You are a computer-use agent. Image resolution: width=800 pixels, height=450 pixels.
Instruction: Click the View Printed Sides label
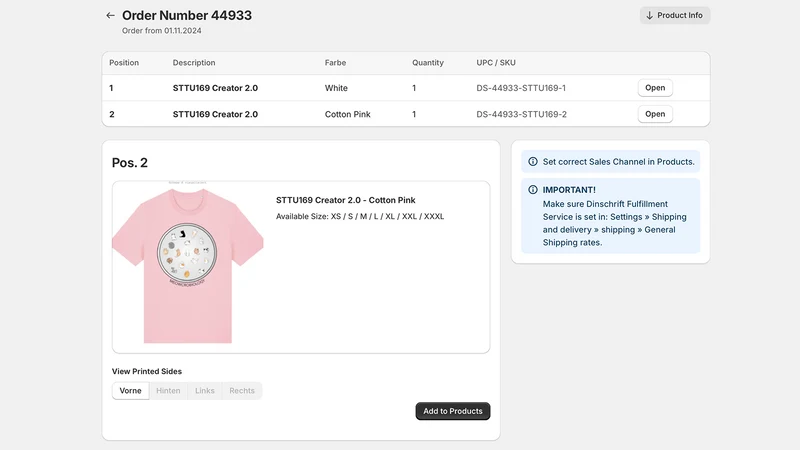pos(147,371)
